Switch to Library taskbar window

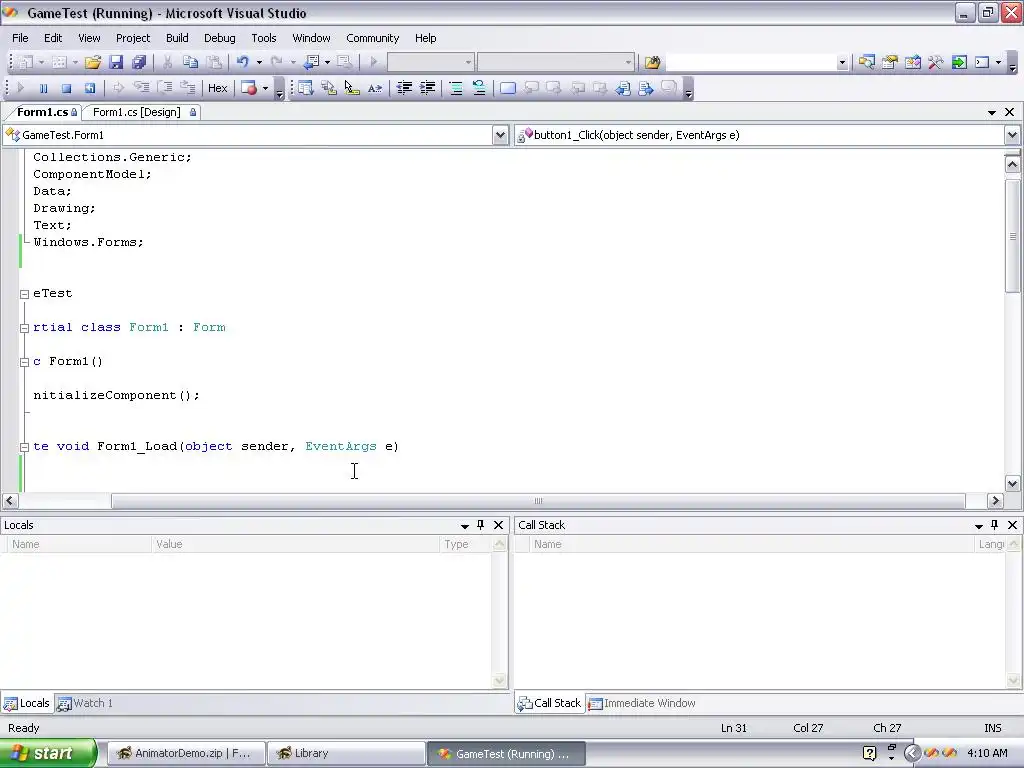(346, 753)
